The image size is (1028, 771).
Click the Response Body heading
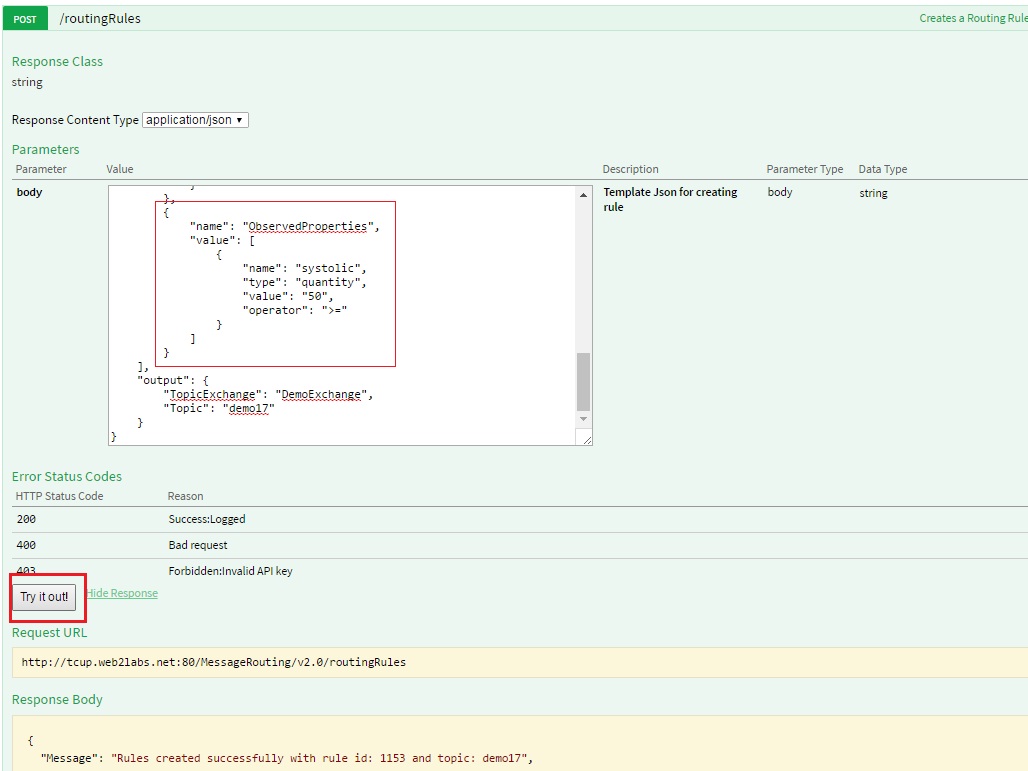[57, 700]
